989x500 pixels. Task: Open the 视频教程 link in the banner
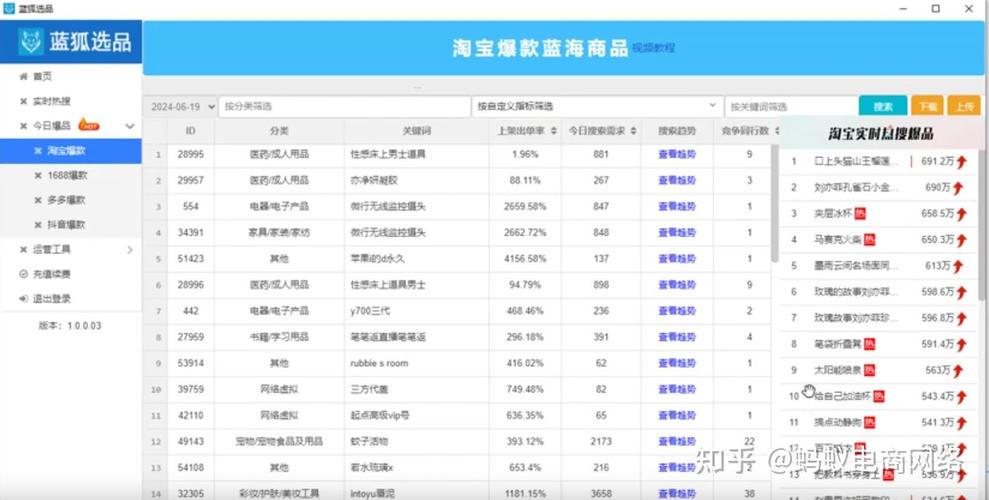[x=653, y=47]
